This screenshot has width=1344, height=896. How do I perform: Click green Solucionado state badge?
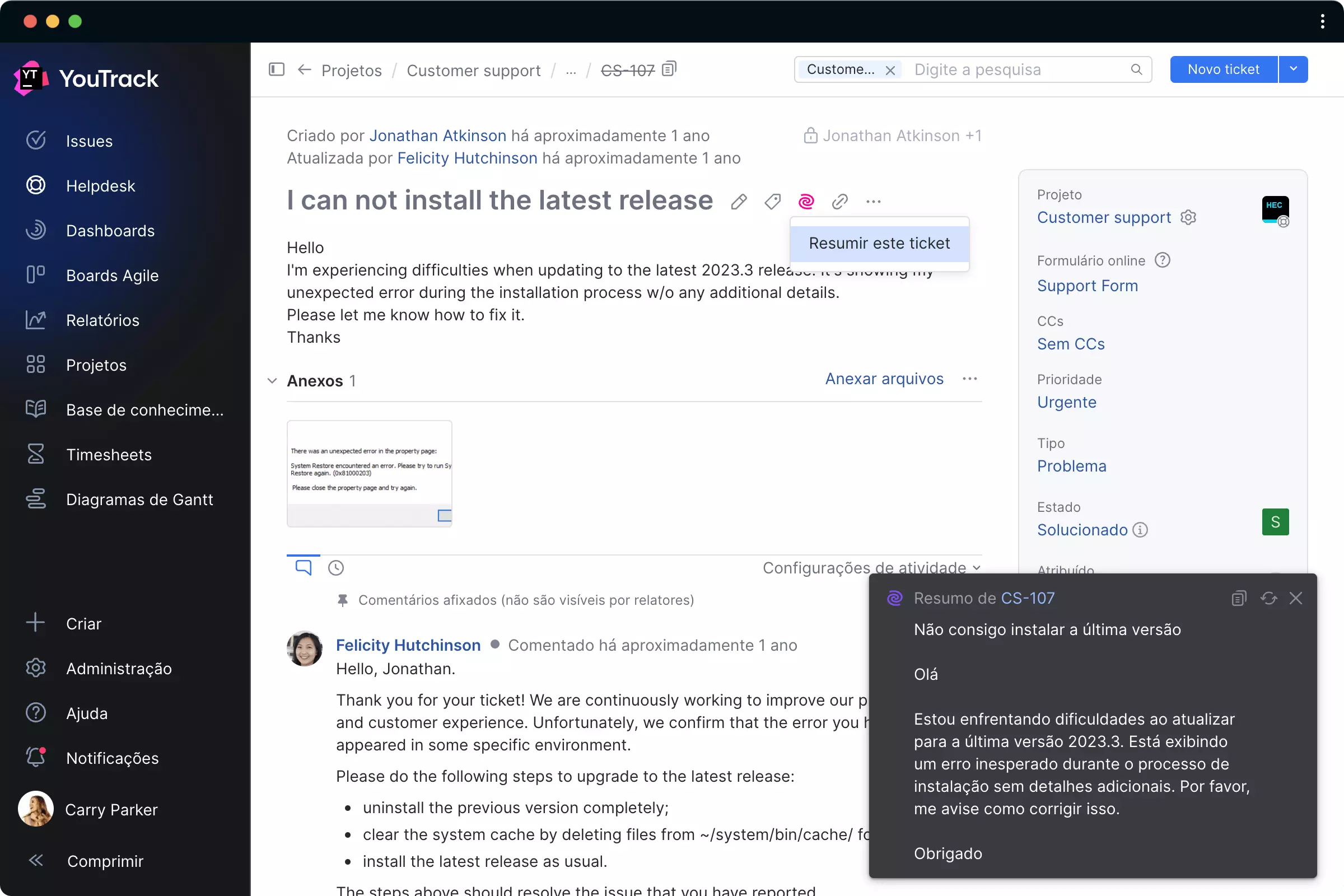click(1275, 522)
